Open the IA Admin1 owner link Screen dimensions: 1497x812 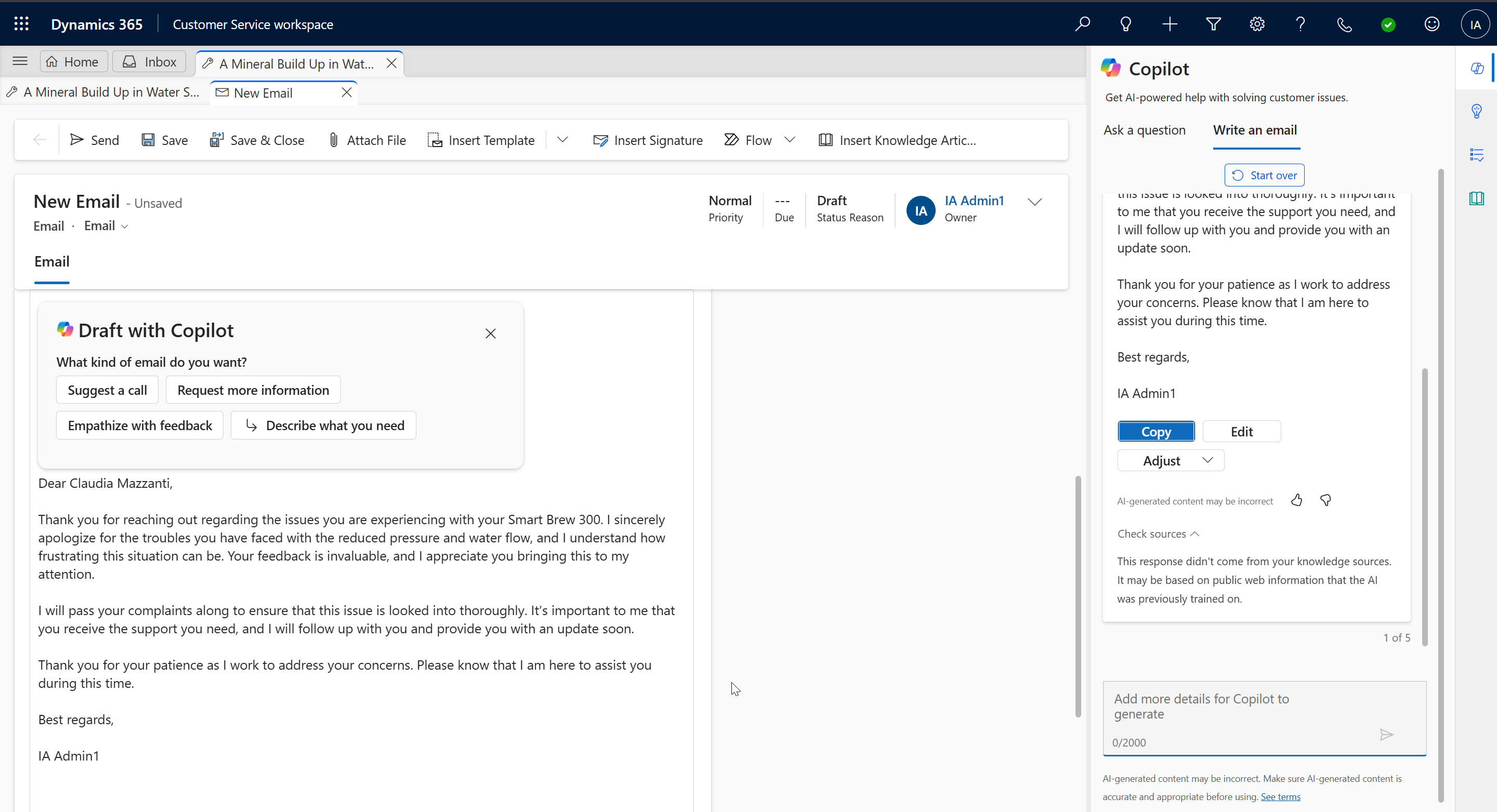pos(974,201)
